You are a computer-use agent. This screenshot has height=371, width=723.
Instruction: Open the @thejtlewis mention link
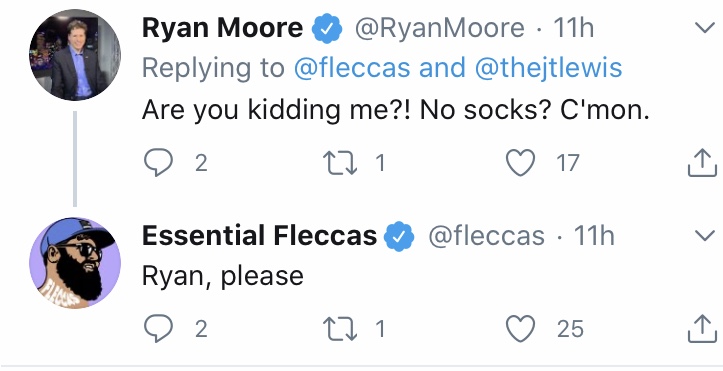coord(548,68)
